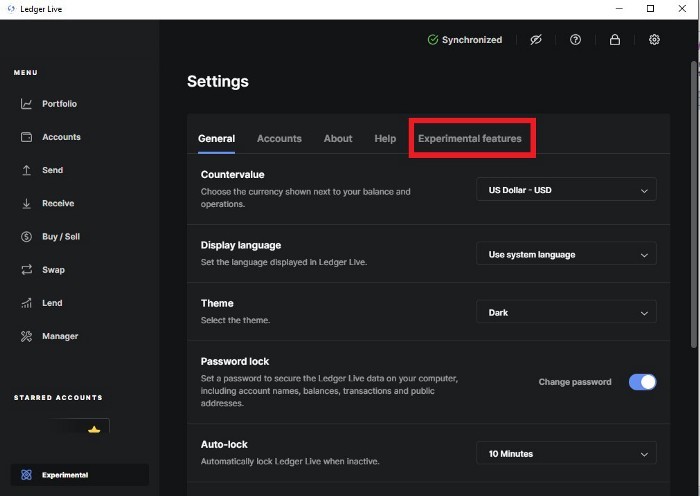Open Manager in the sidebar

pos(60,336)
